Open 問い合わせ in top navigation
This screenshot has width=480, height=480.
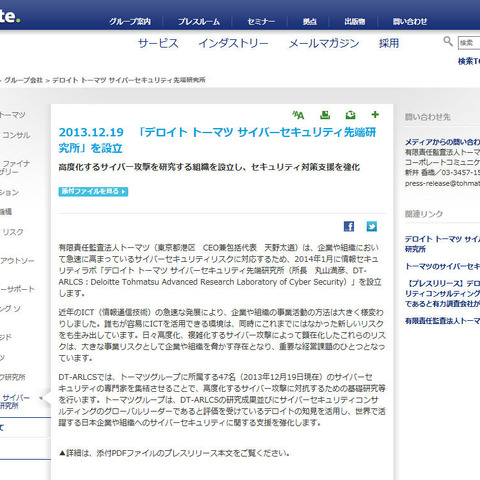(410, 22)
